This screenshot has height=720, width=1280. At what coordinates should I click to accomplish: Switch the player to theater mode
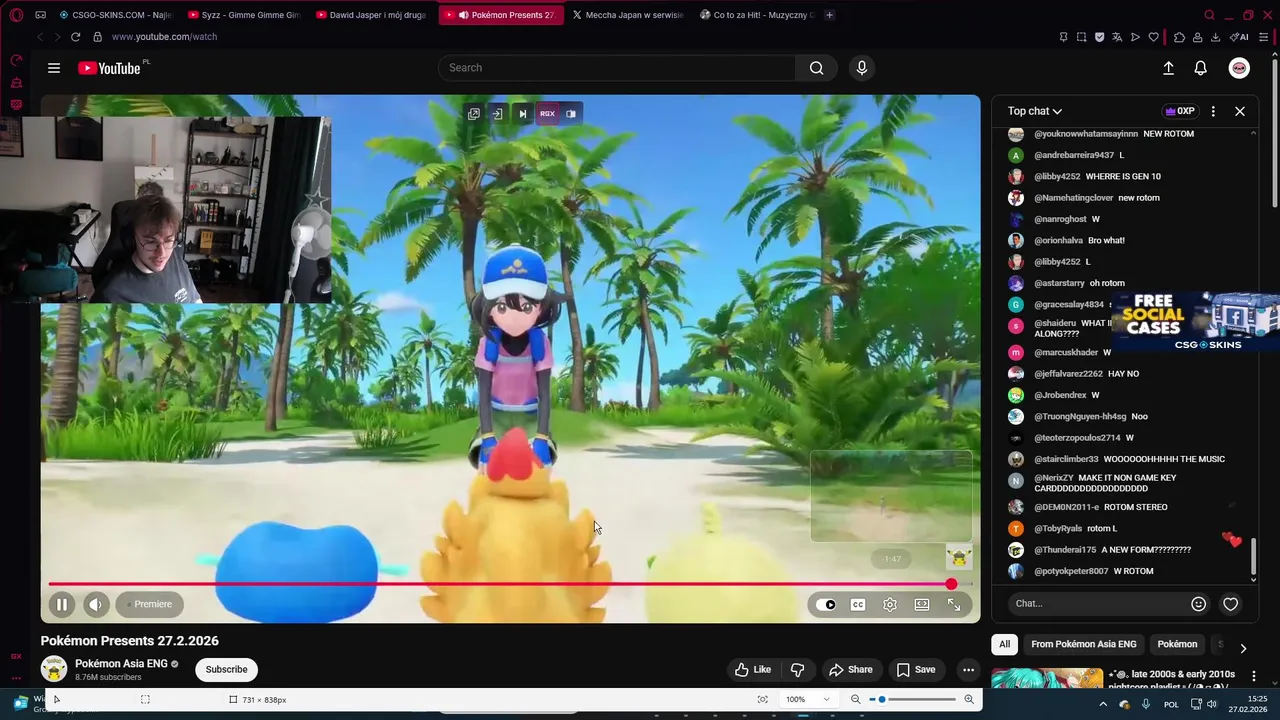coord(922,604)
